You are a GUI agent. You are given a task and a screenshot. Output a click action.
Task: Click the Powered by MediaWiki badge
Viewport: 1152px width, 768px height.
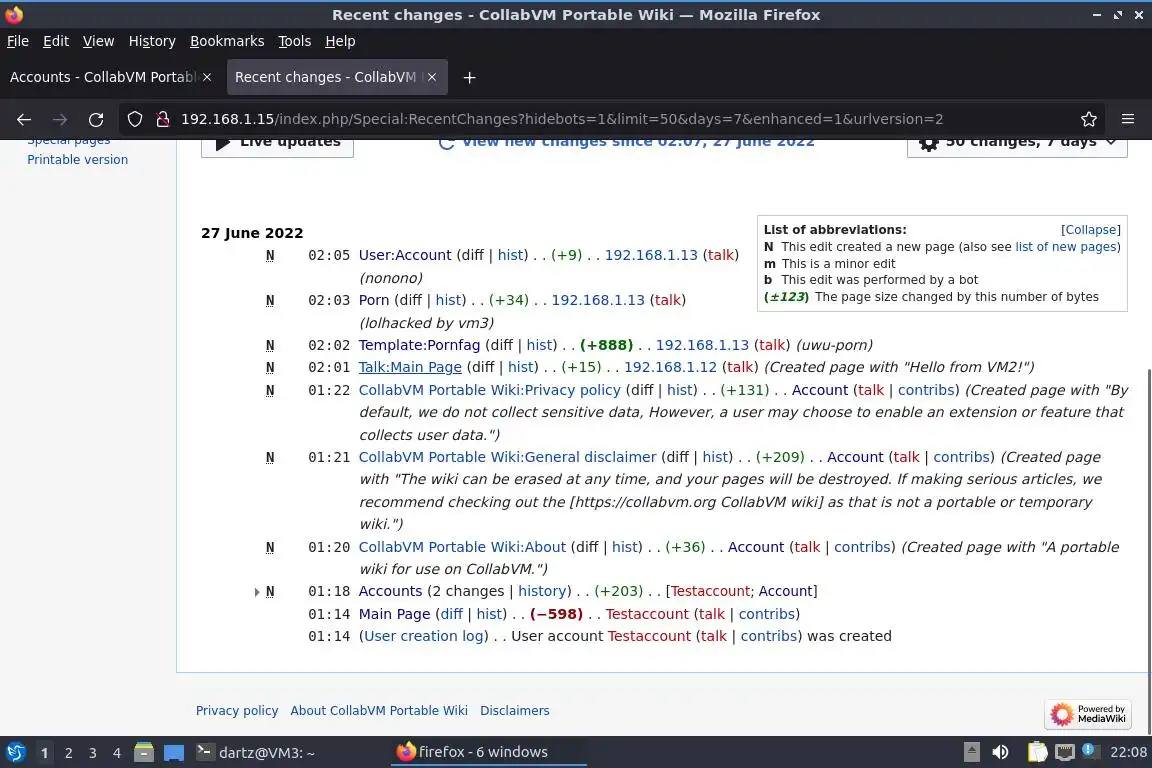tap(1087, 714)
